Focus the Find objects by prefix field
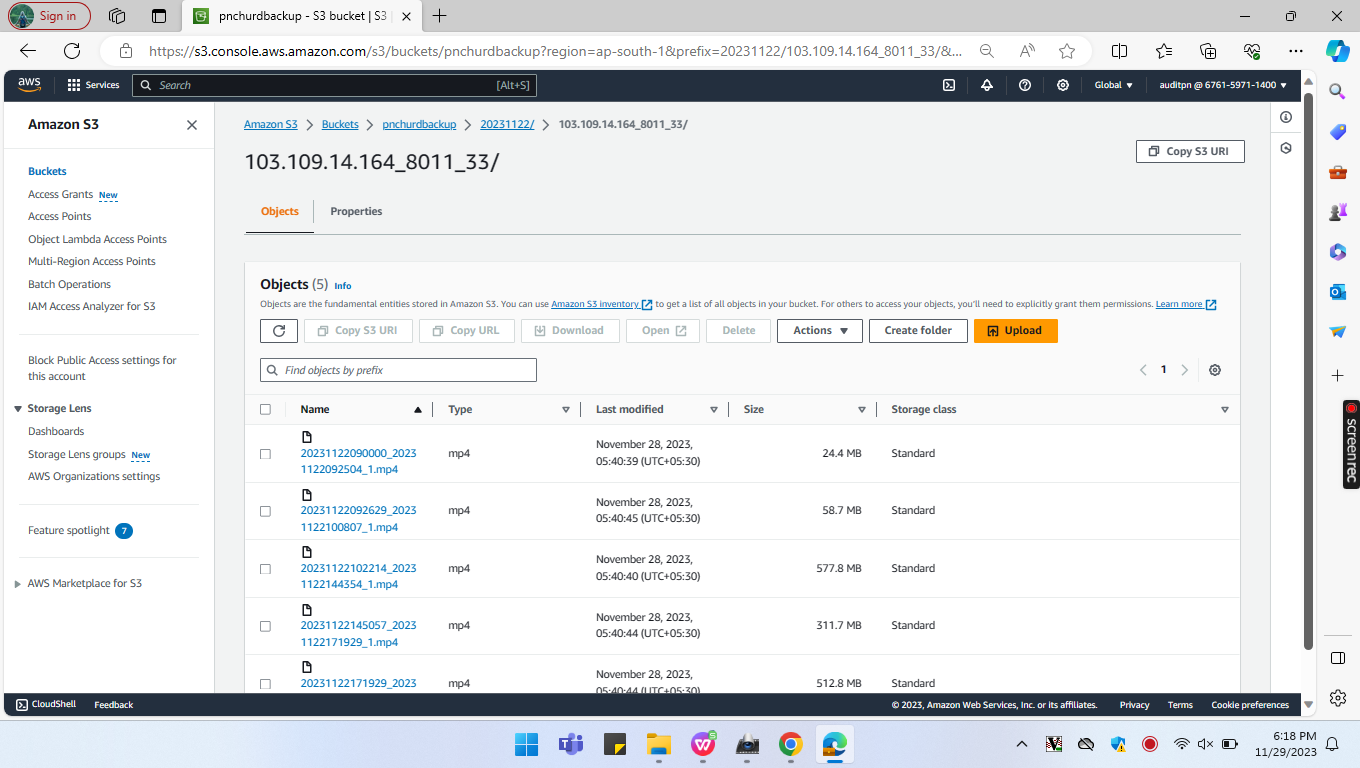Viewport: 1360px width, 768px height. click(x=398, y=370)
